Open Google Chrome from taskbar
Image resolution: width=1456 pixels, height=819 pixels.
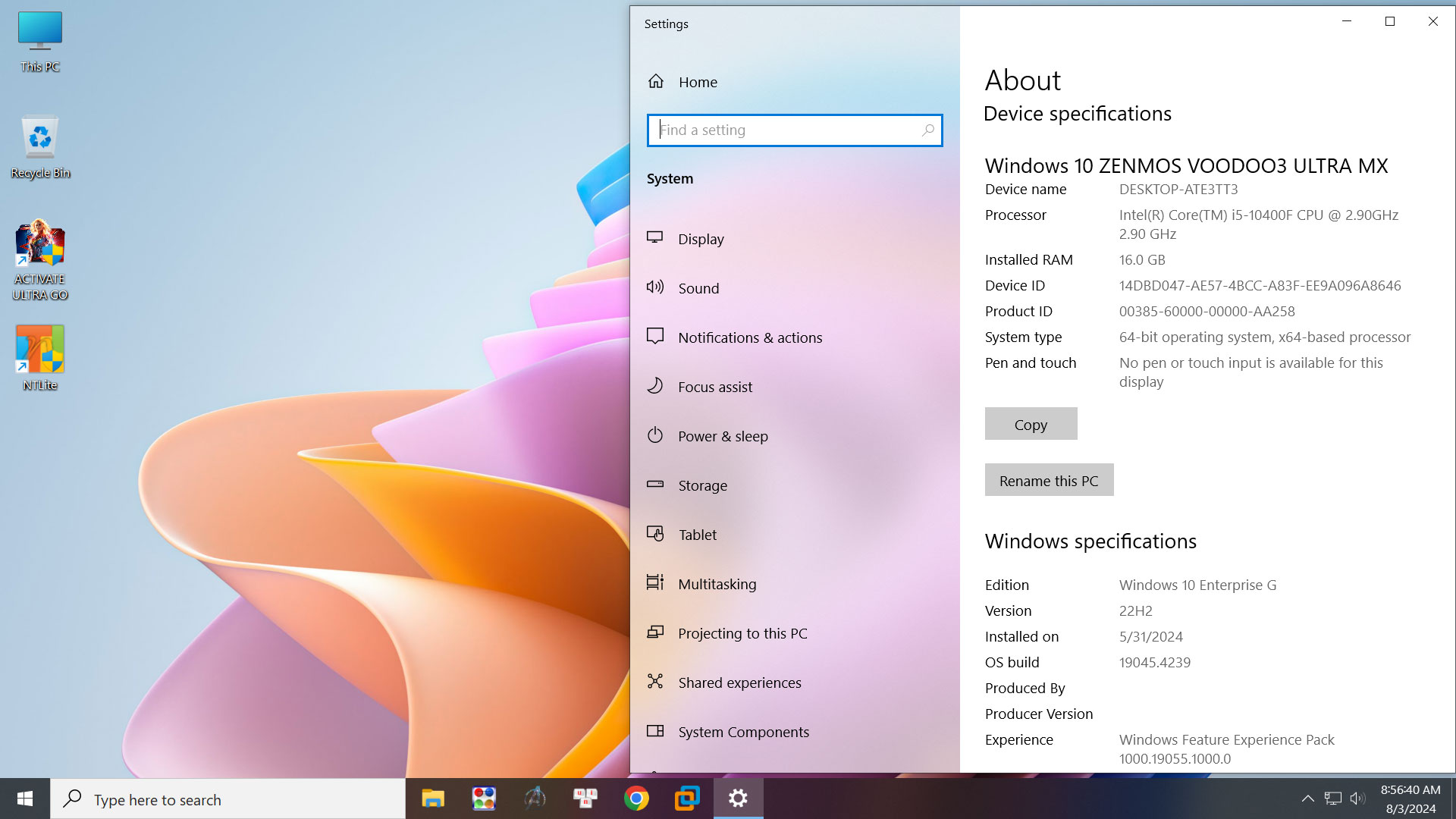[636, 799]
